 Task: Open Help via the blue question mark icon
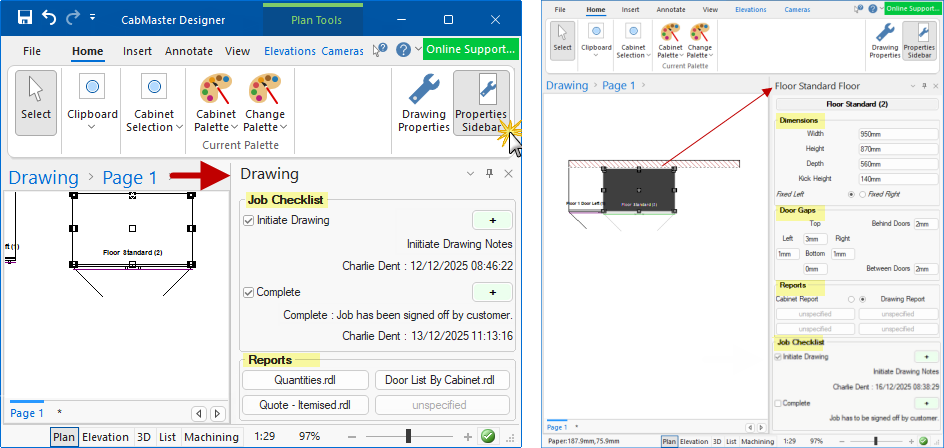point(403,50)
